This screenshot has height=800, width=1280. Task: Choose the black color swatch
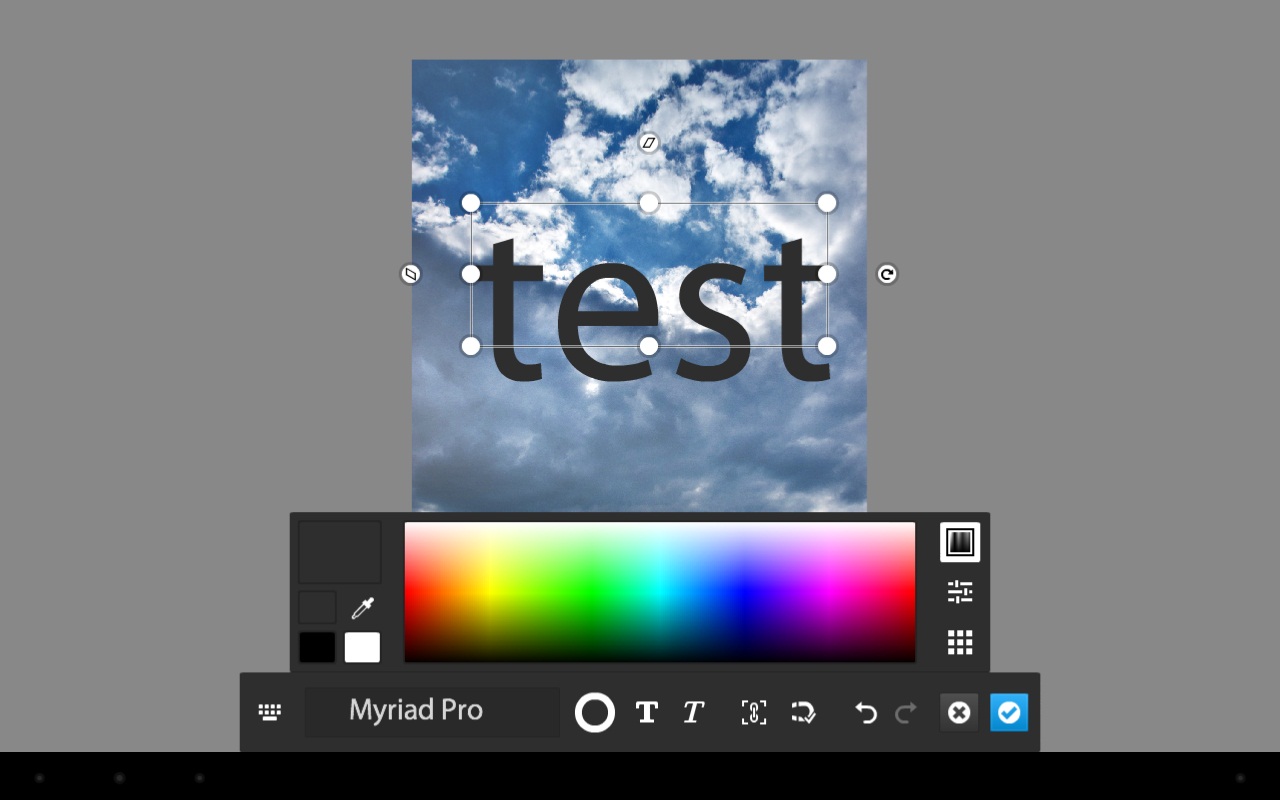click(317, 647)
